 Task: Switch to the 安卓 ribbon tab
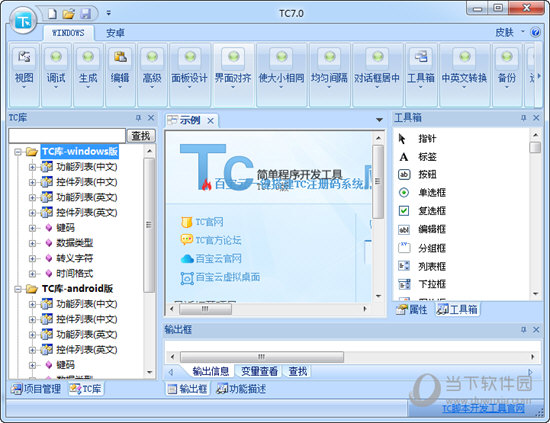(115, 33)
